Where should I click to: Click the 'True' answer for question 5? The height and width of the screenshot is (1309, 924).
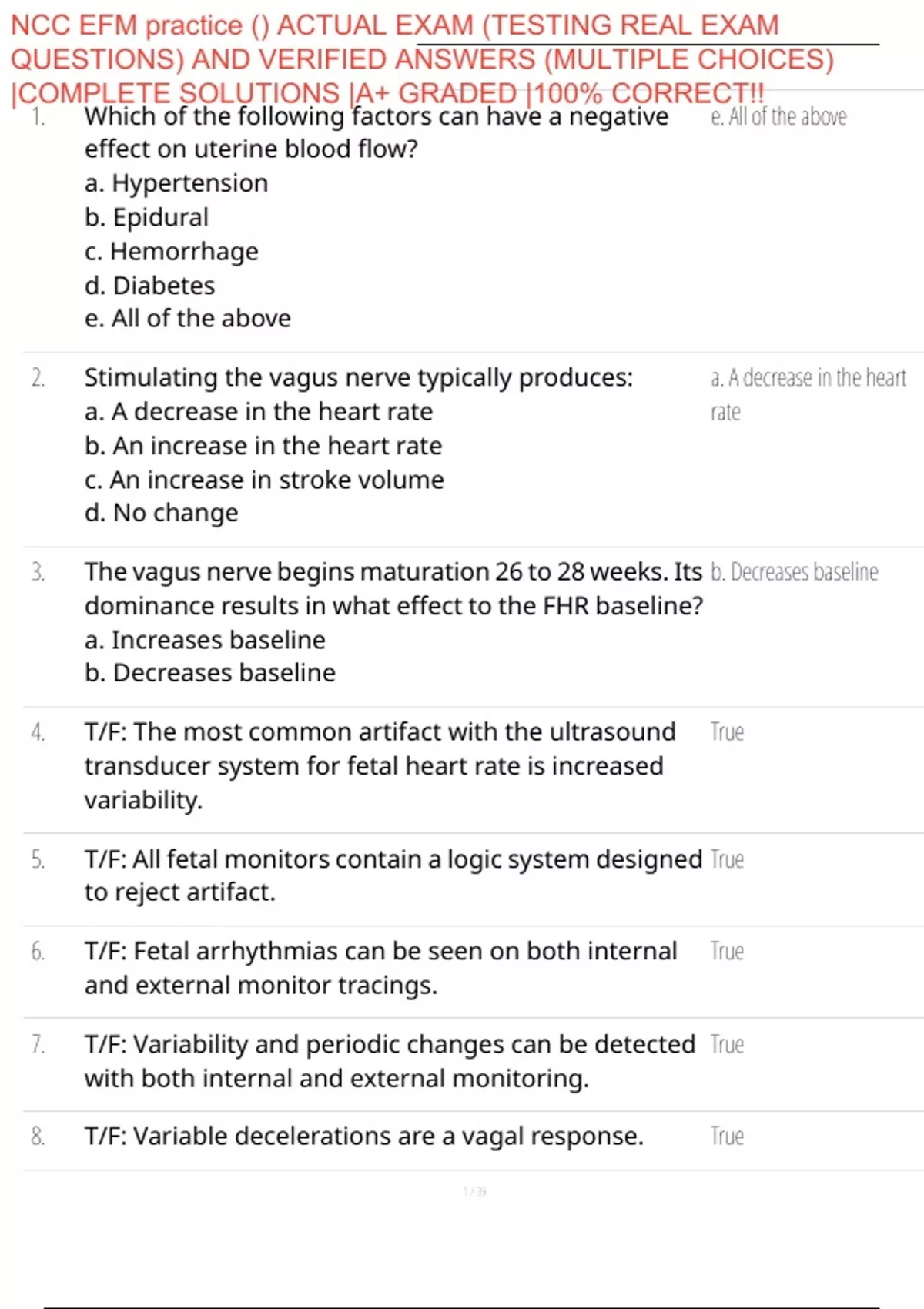727,859
